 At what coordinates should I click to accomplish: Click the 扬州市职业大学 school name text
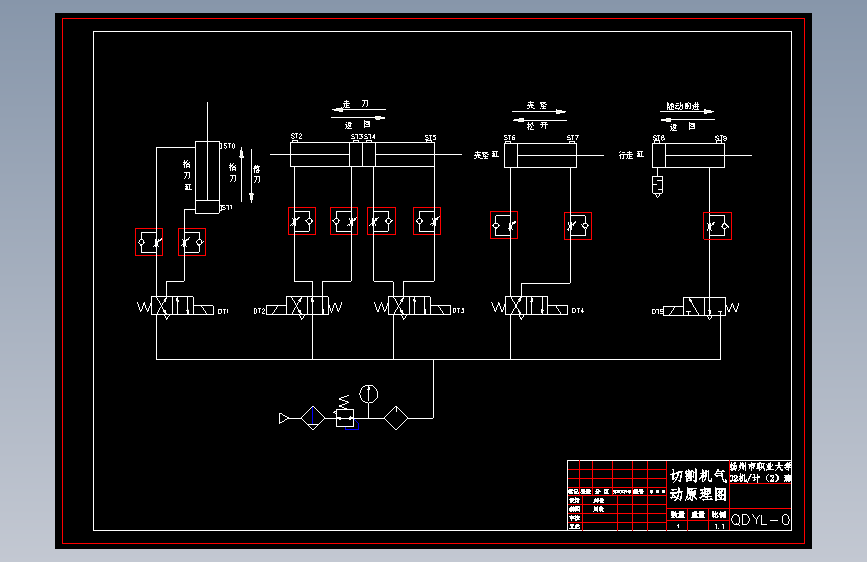pyautogui.click(x=760, y=466)
